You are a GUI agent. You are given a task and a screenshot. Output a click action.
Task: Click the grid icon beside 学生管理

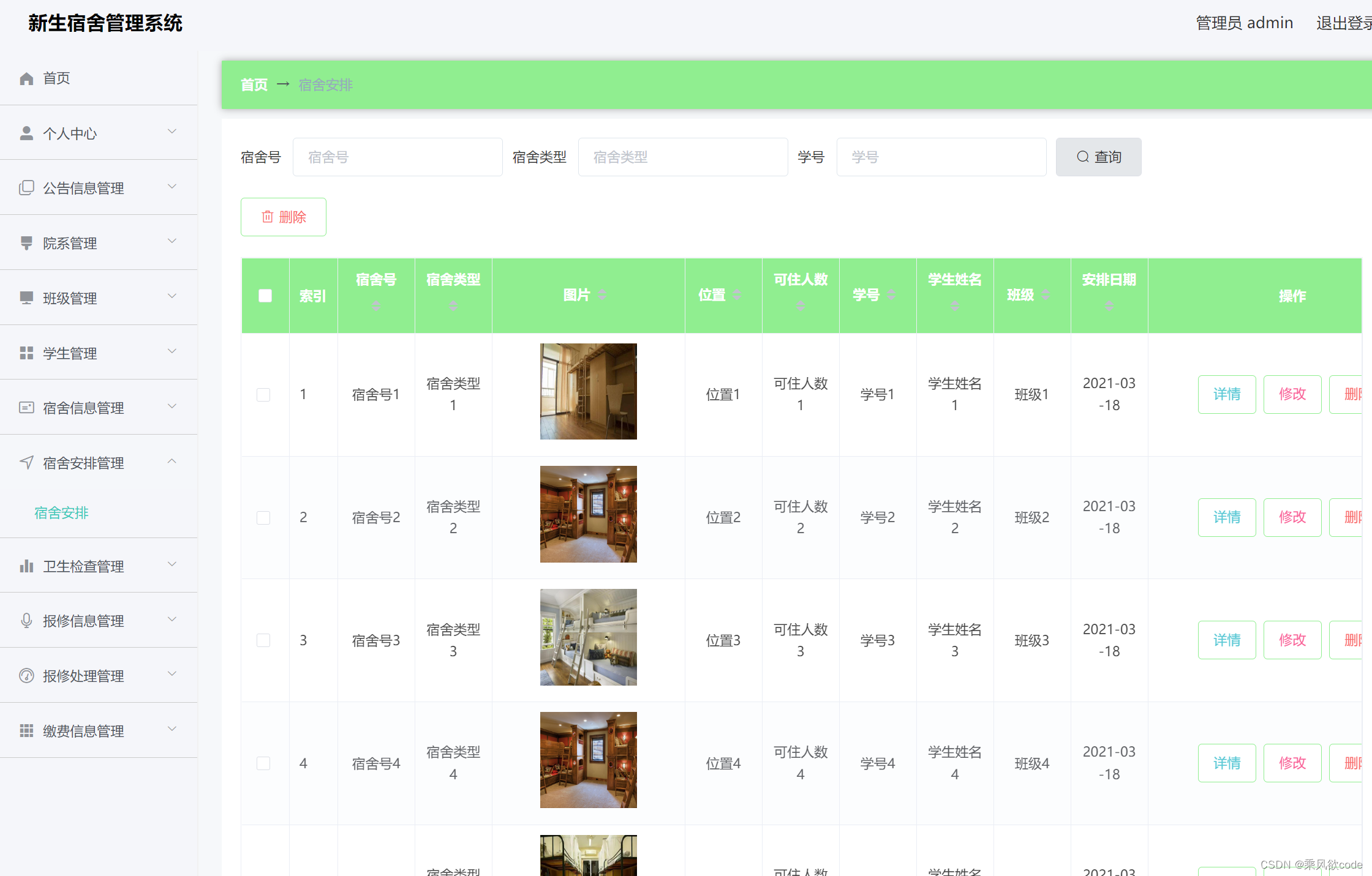[26, 353]
